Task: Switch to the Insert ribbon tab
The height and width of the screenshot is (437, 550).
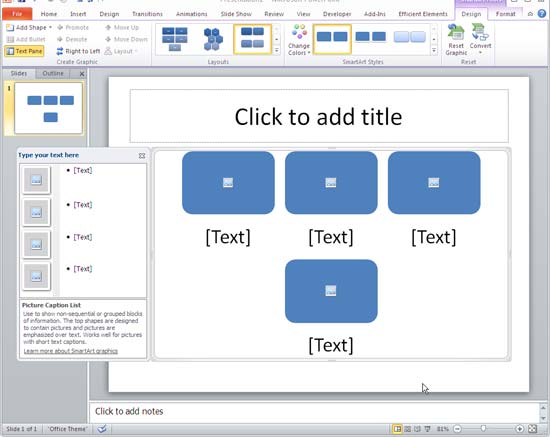Action: pos(78,14)
